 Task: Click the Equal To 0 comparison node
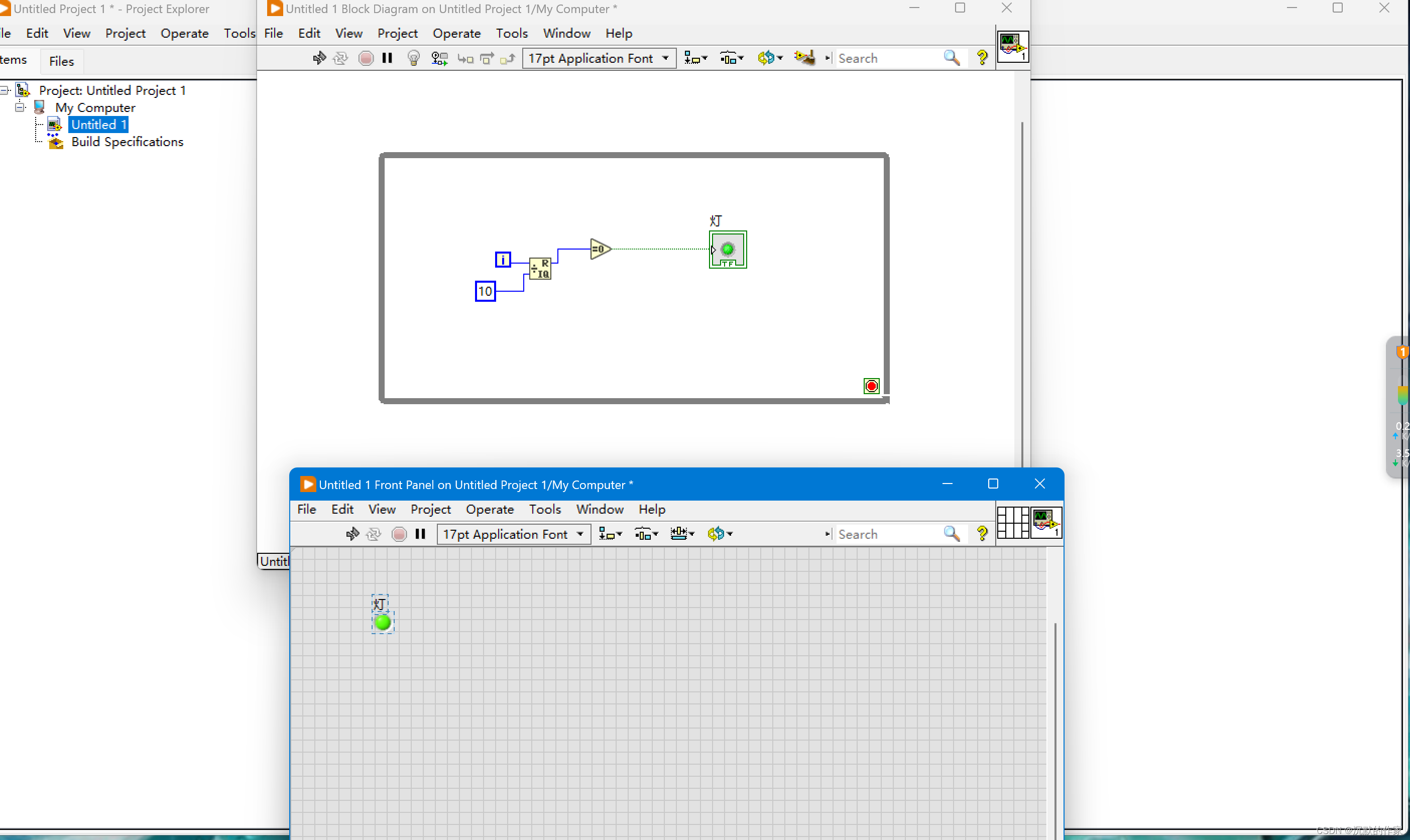pyautogui.click(x=600, y=249)
